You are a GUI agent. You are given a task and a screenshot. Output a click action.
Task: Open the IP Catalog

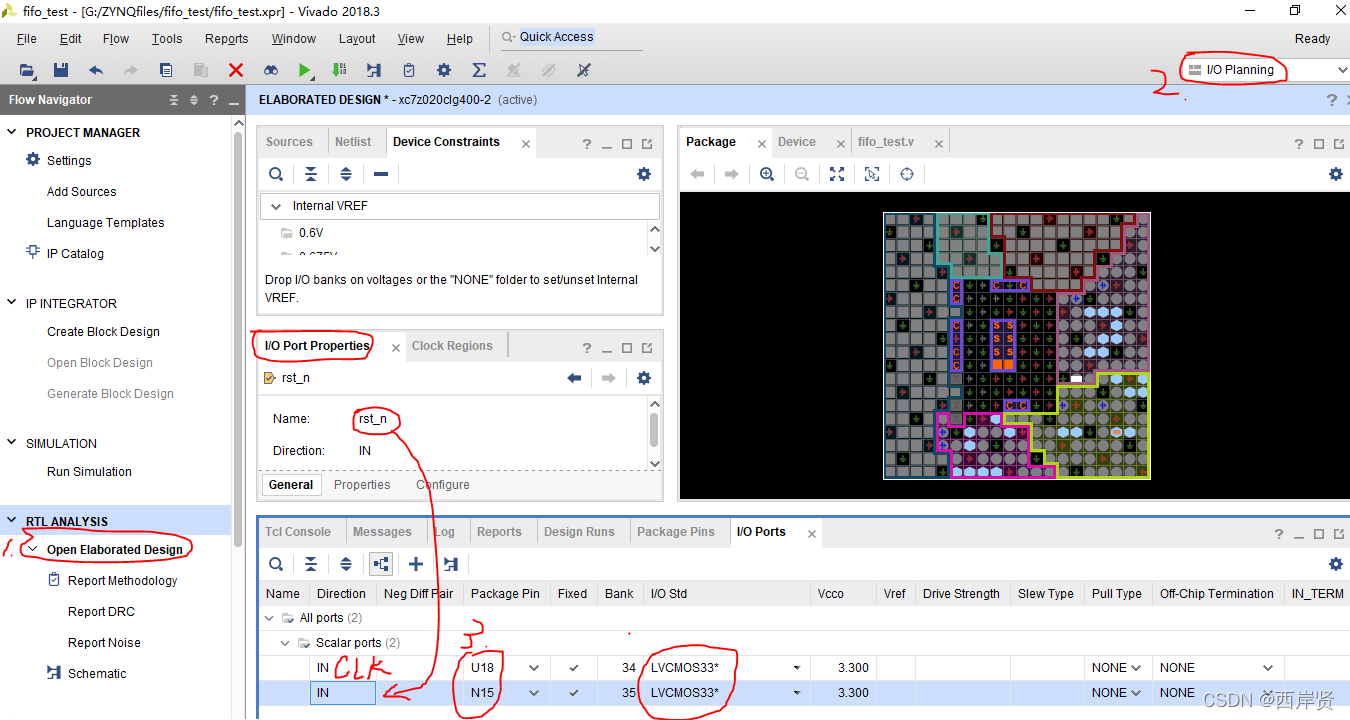[x=75, y=254]
